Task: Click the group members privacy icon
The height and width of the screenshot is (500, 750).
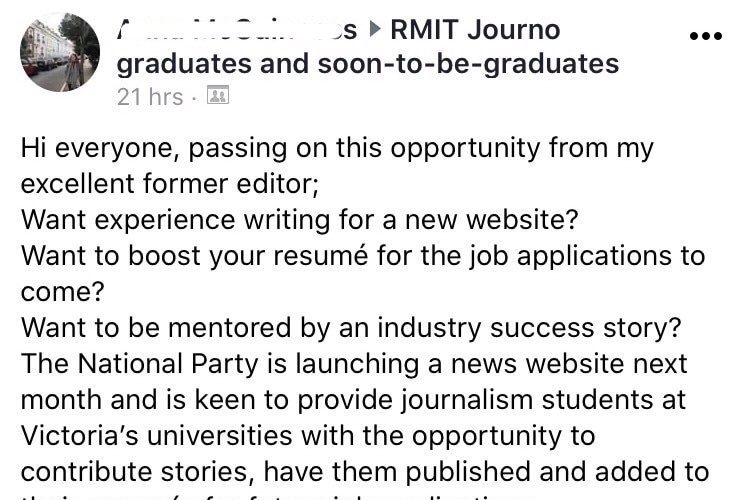Action: tap(218, 95)
